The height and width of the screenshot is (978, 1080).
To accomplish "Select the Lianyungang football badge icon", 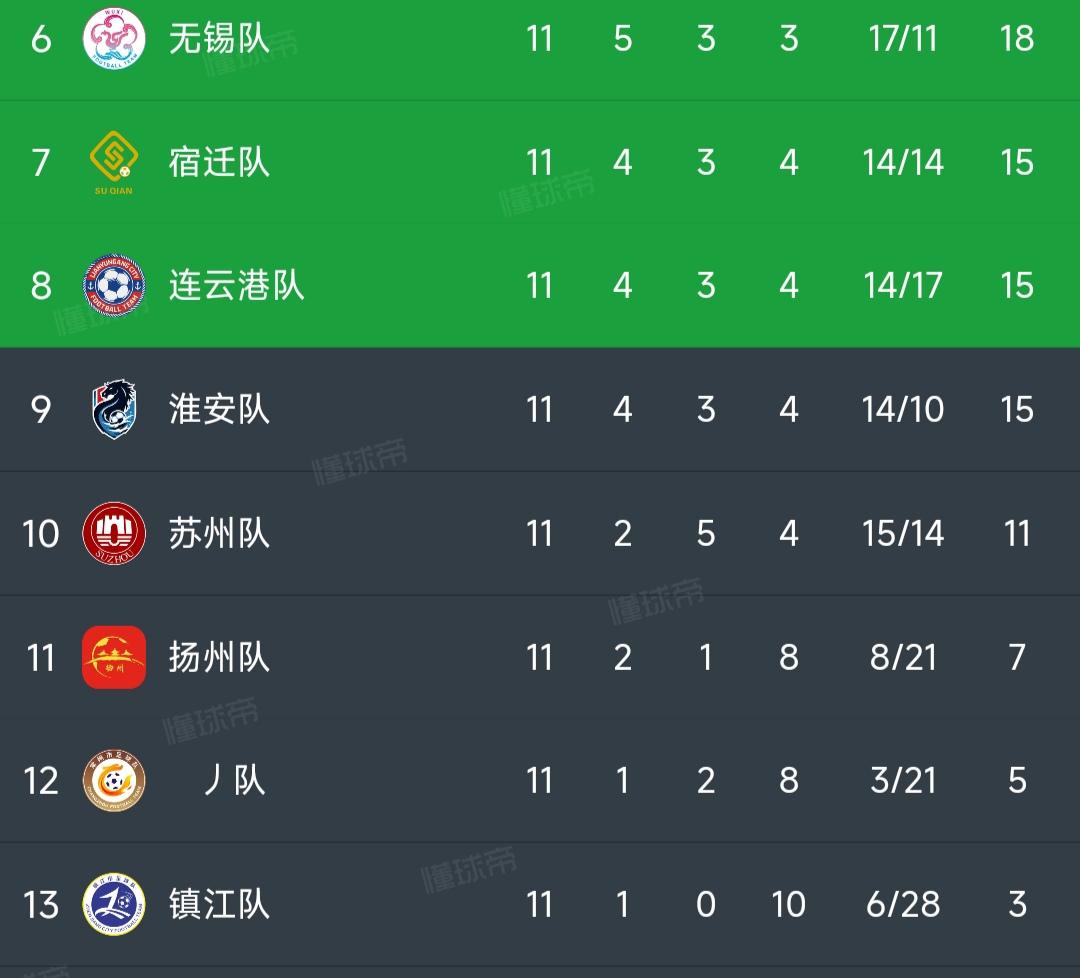I will pos(114,285).
